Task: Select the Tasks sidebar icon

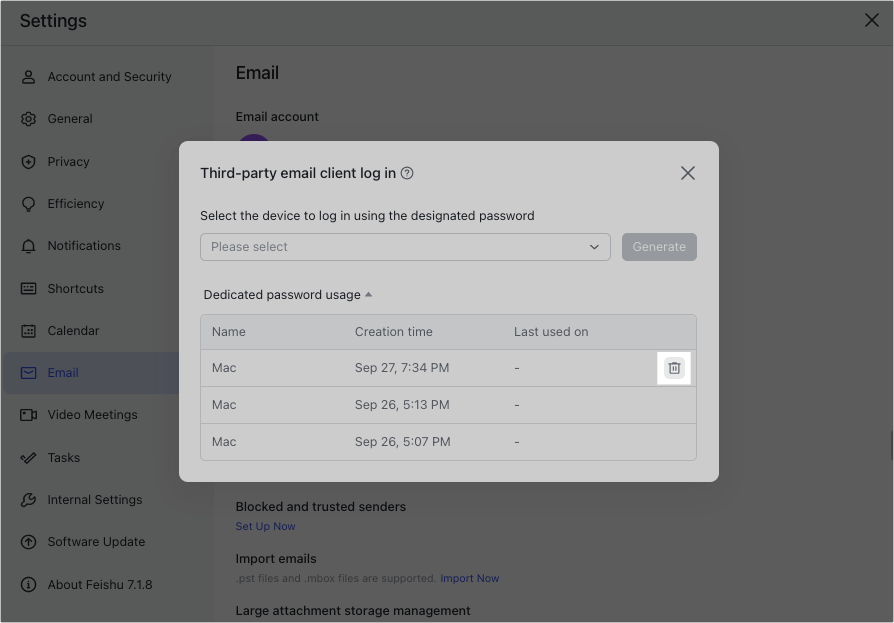Action: (x=29, y=457)
